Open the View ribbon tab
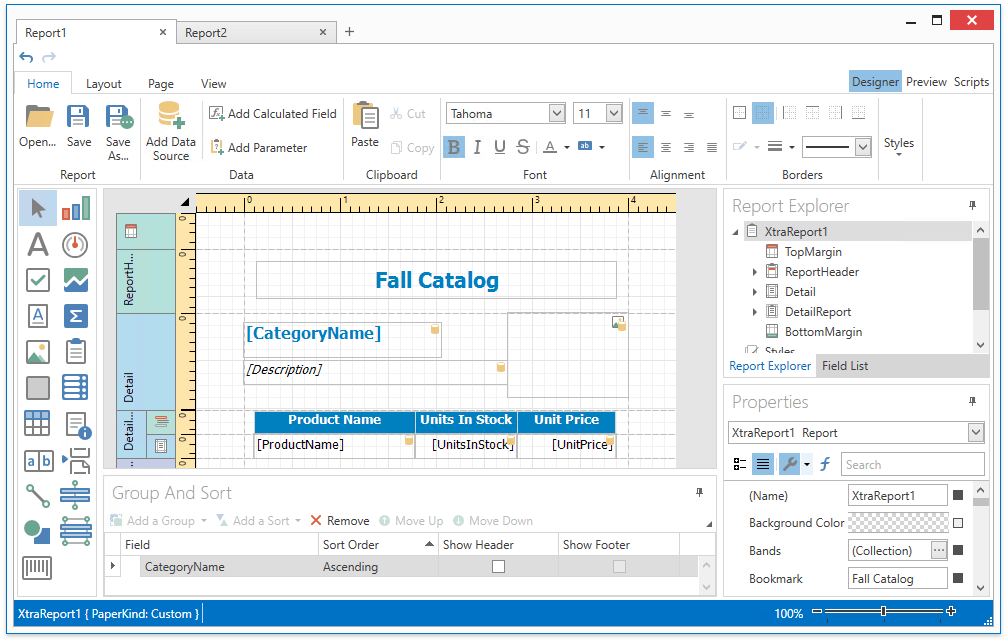 [213, 83]
